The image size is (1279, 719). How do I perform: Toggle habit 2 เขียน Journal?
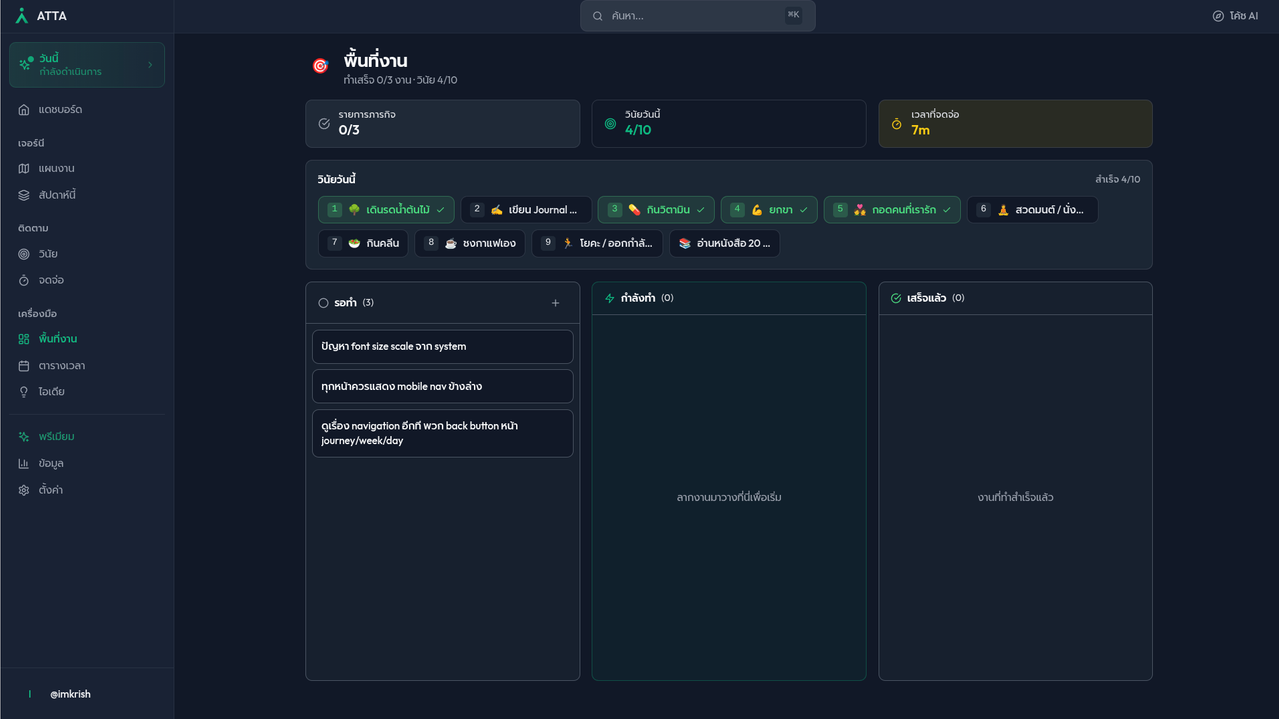(526, 210)
